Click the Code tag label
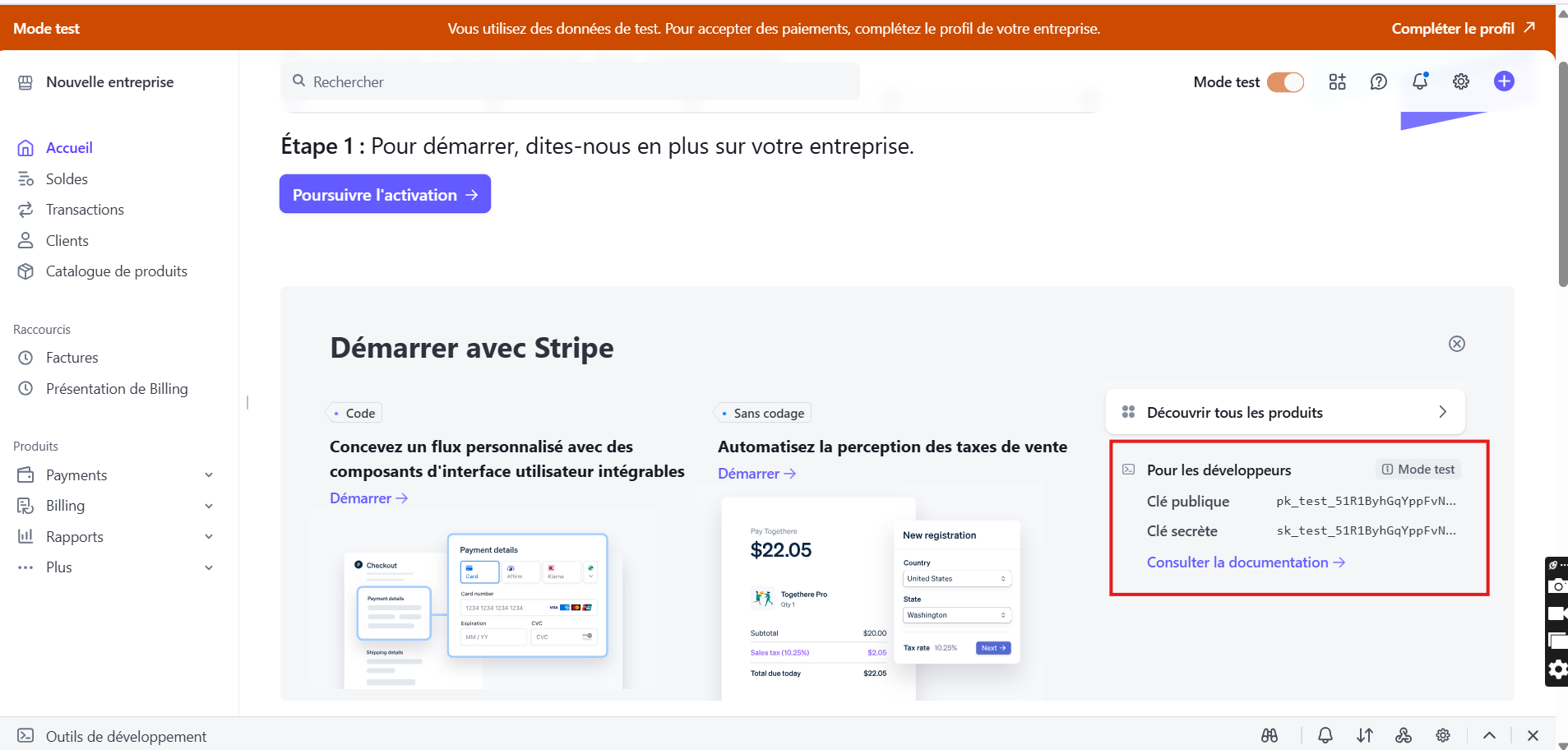 pos(354,413)
